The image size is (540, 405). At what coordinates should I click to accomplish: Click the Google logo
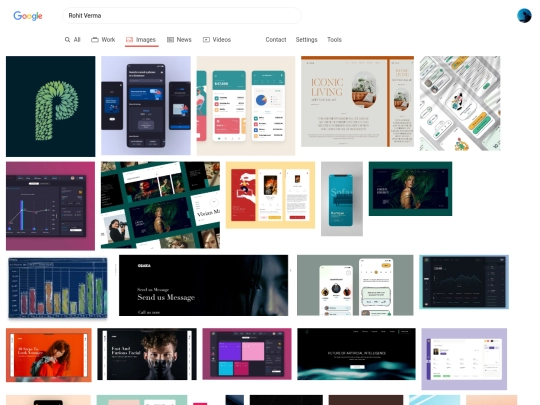point(28,16)
